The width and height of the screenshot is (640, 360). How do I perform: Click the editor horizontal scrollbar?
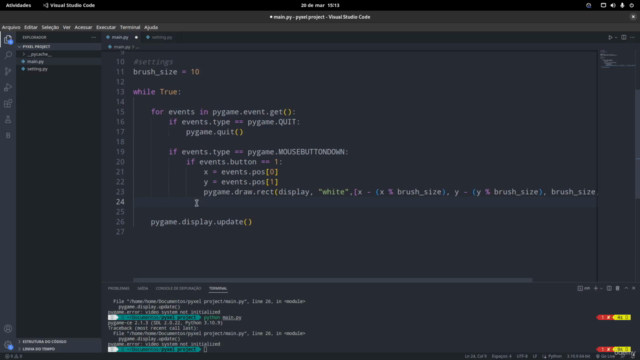pyautogui.click(x=333, y=280)
